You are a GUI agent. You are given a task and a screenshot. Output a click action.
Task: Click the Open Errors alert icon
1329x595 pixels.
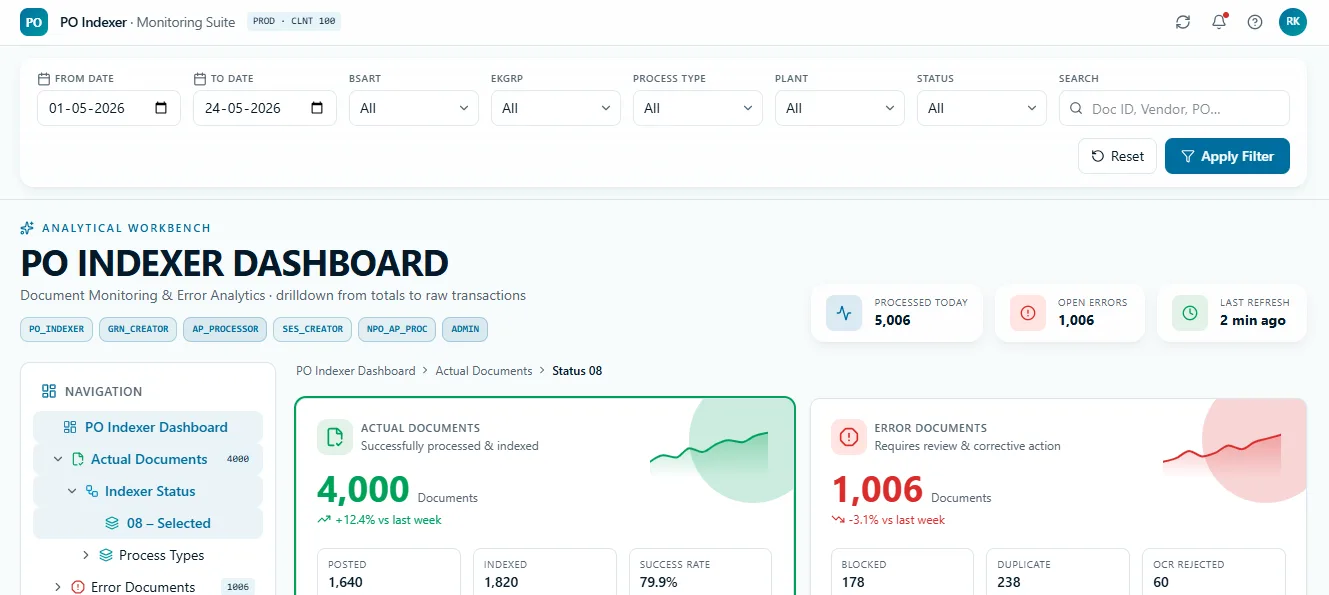click(1028, 313)
